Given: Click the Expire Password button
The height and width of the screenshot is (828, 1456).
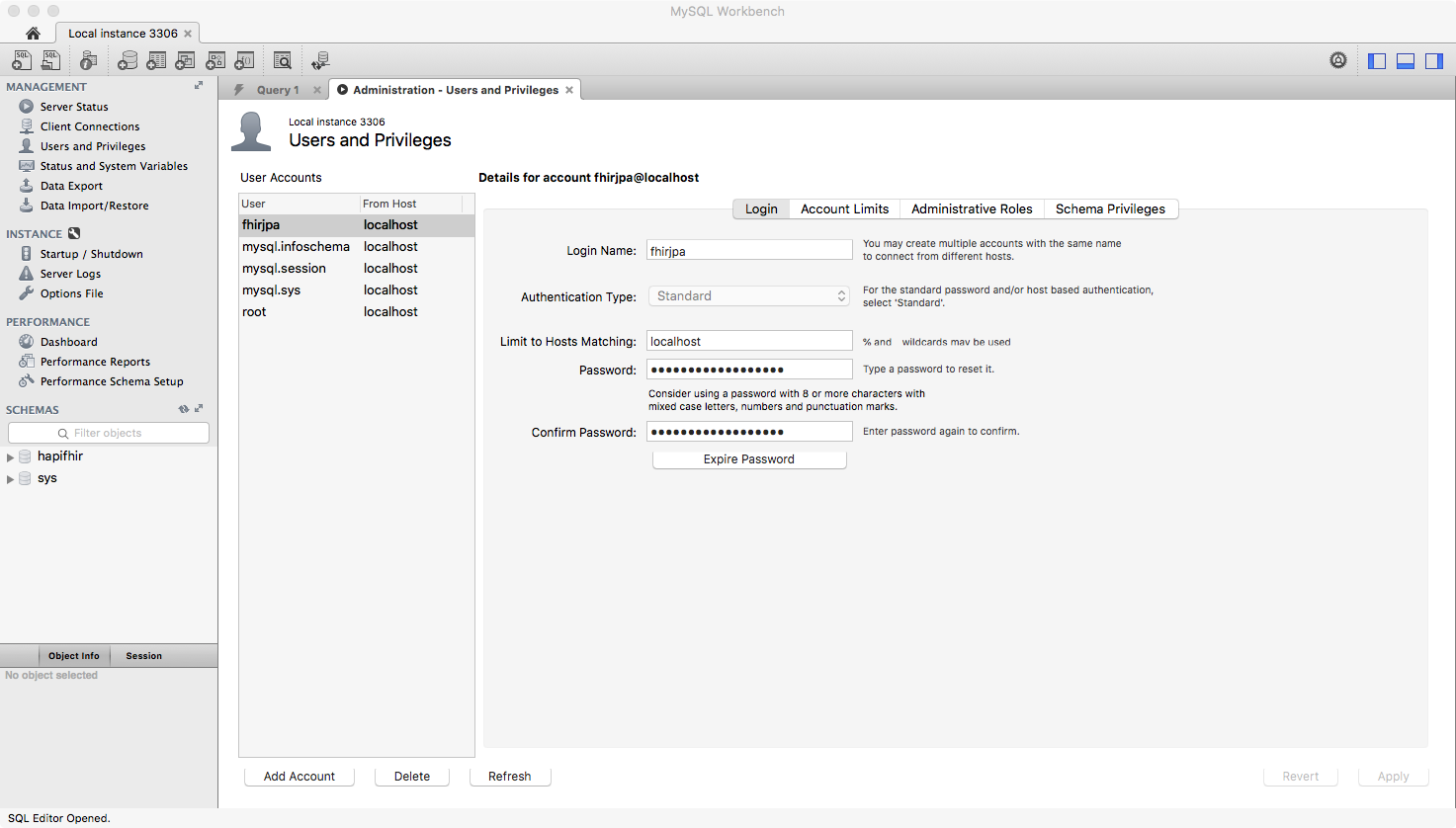Looking at the screenshot, I should 748,459.
